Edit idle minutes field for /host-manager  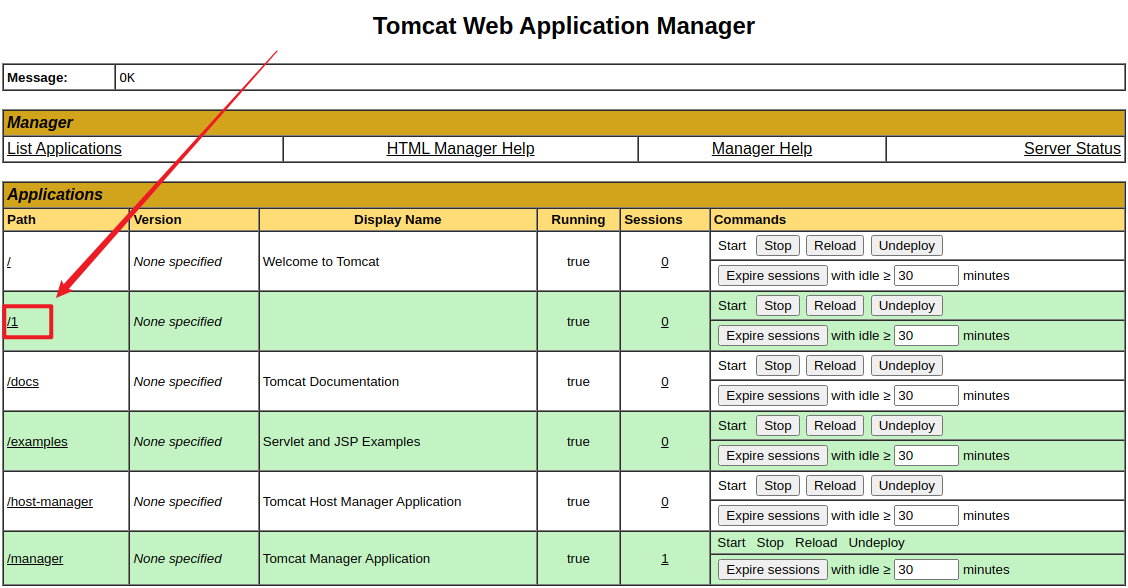926,515
